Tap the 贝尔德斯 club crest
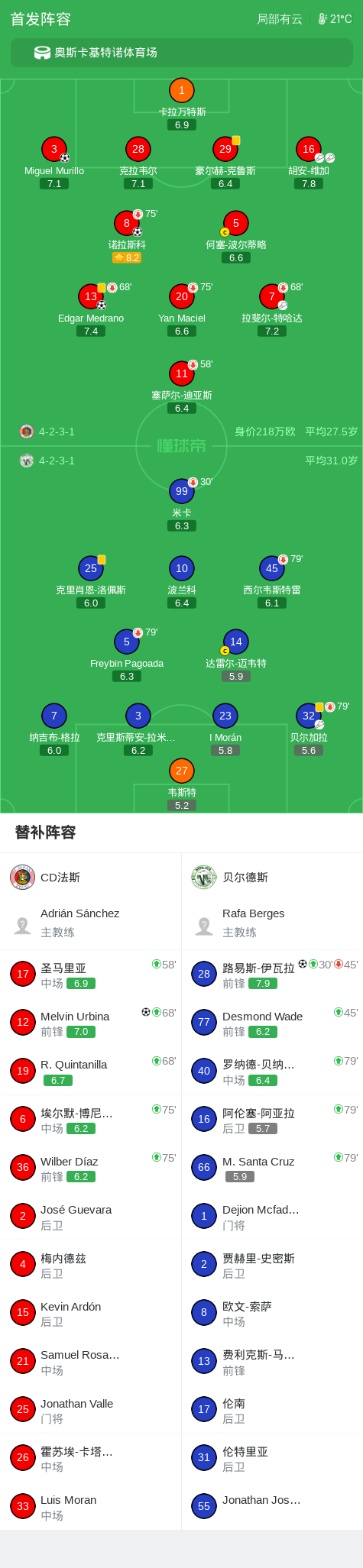The height and width of the screenshot is (1568, 363). point(204,877)
